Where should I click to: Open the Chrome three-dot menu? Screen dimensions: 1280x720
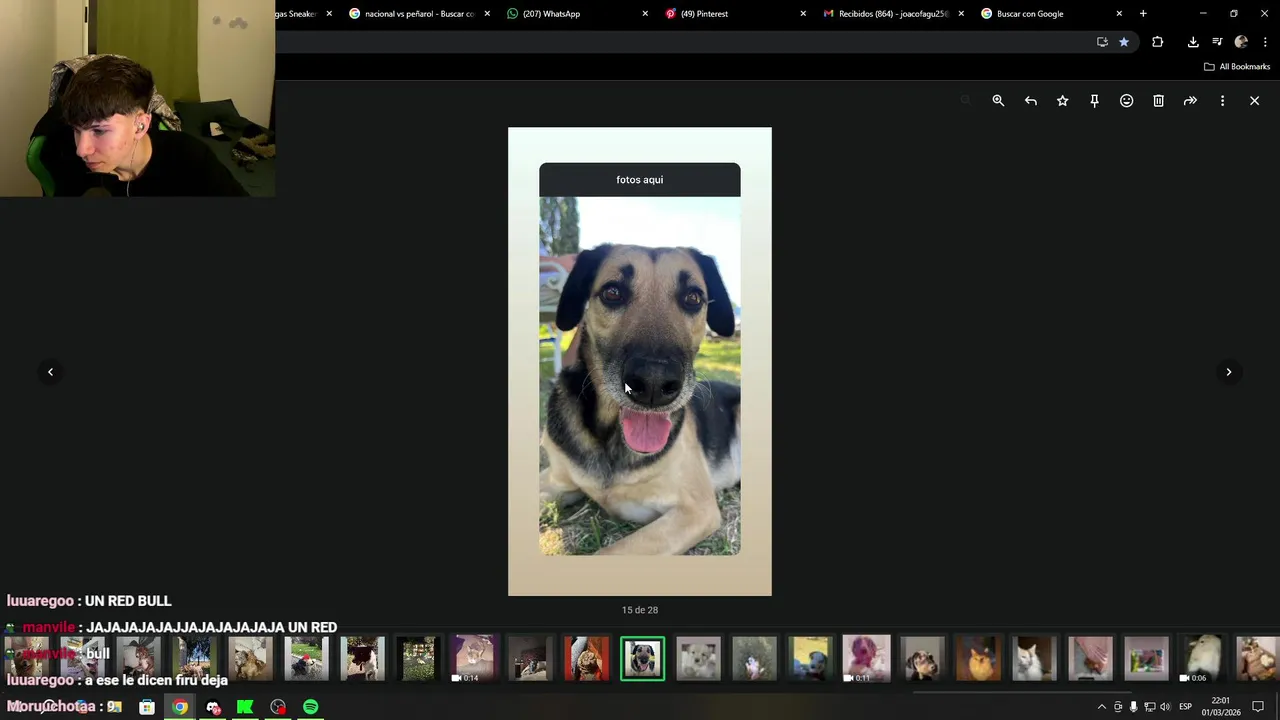pos(1265,42)
